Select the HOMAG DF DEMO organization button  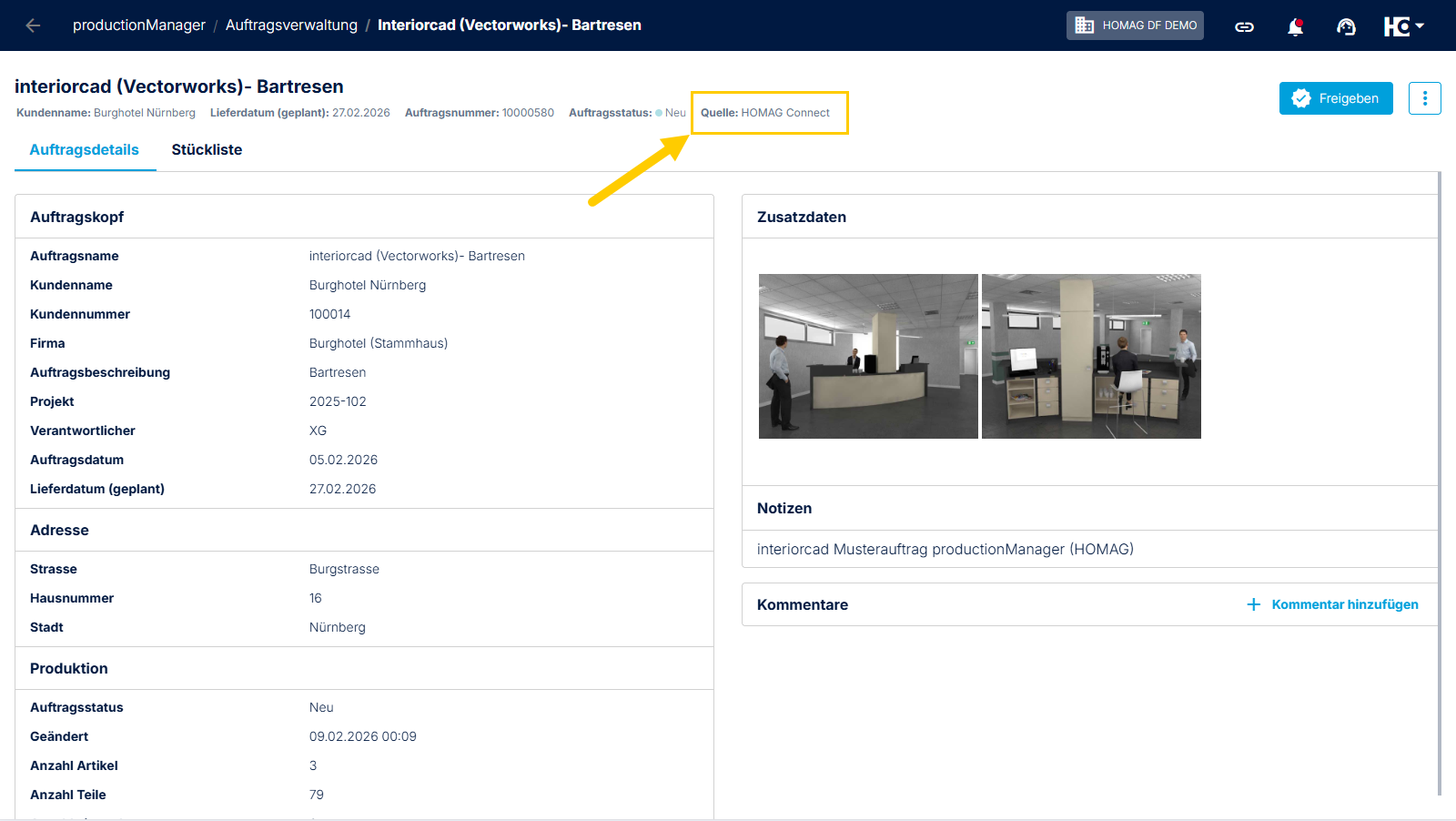(x=1135, y=25)
